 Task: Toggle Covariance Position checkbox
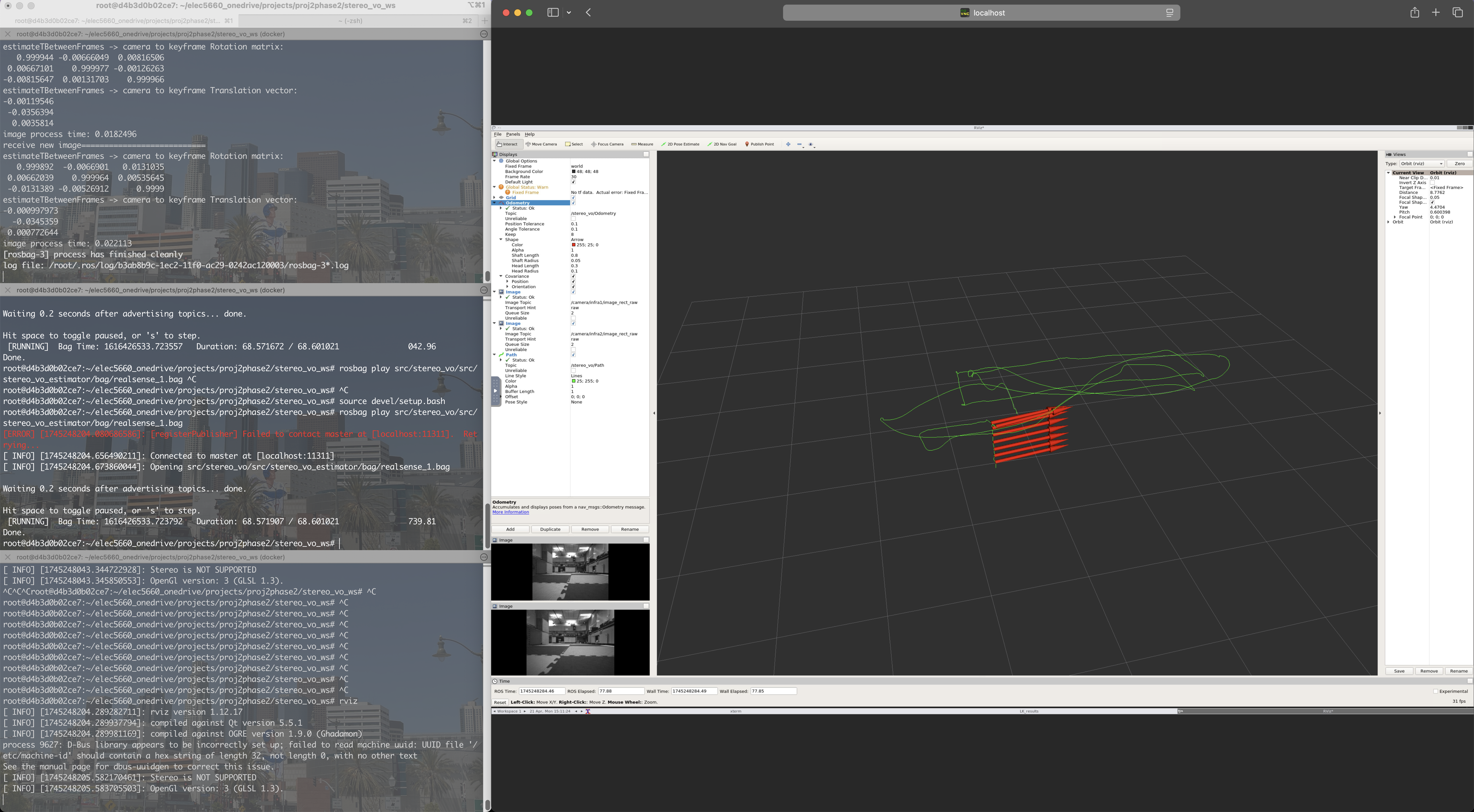(573, 281)
